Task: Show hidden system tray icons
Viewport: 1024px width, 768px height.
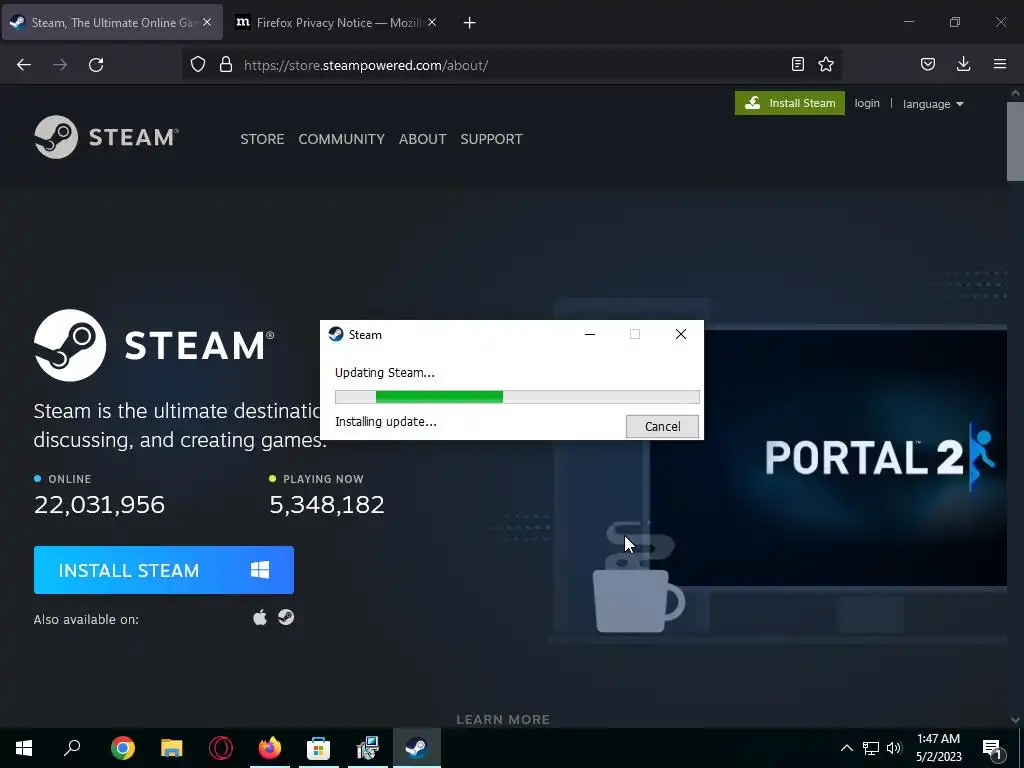Action: (x=846, y=748)
